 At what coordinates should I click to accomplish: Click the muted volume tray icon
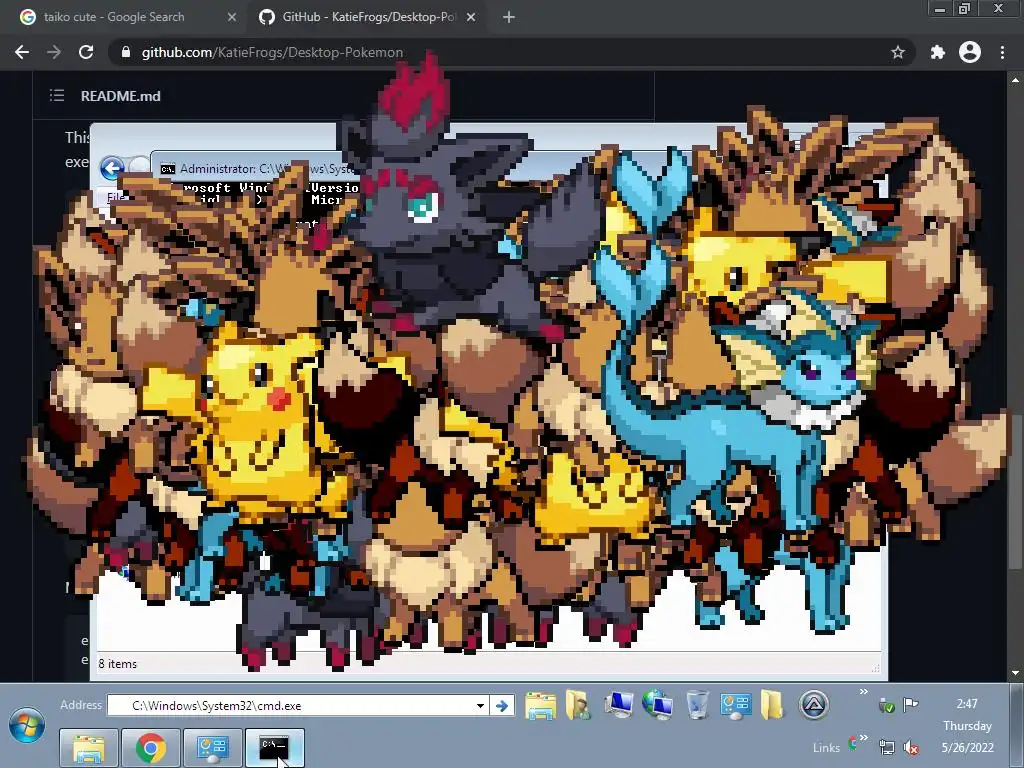pyautogui.click(x=910, y=747)
